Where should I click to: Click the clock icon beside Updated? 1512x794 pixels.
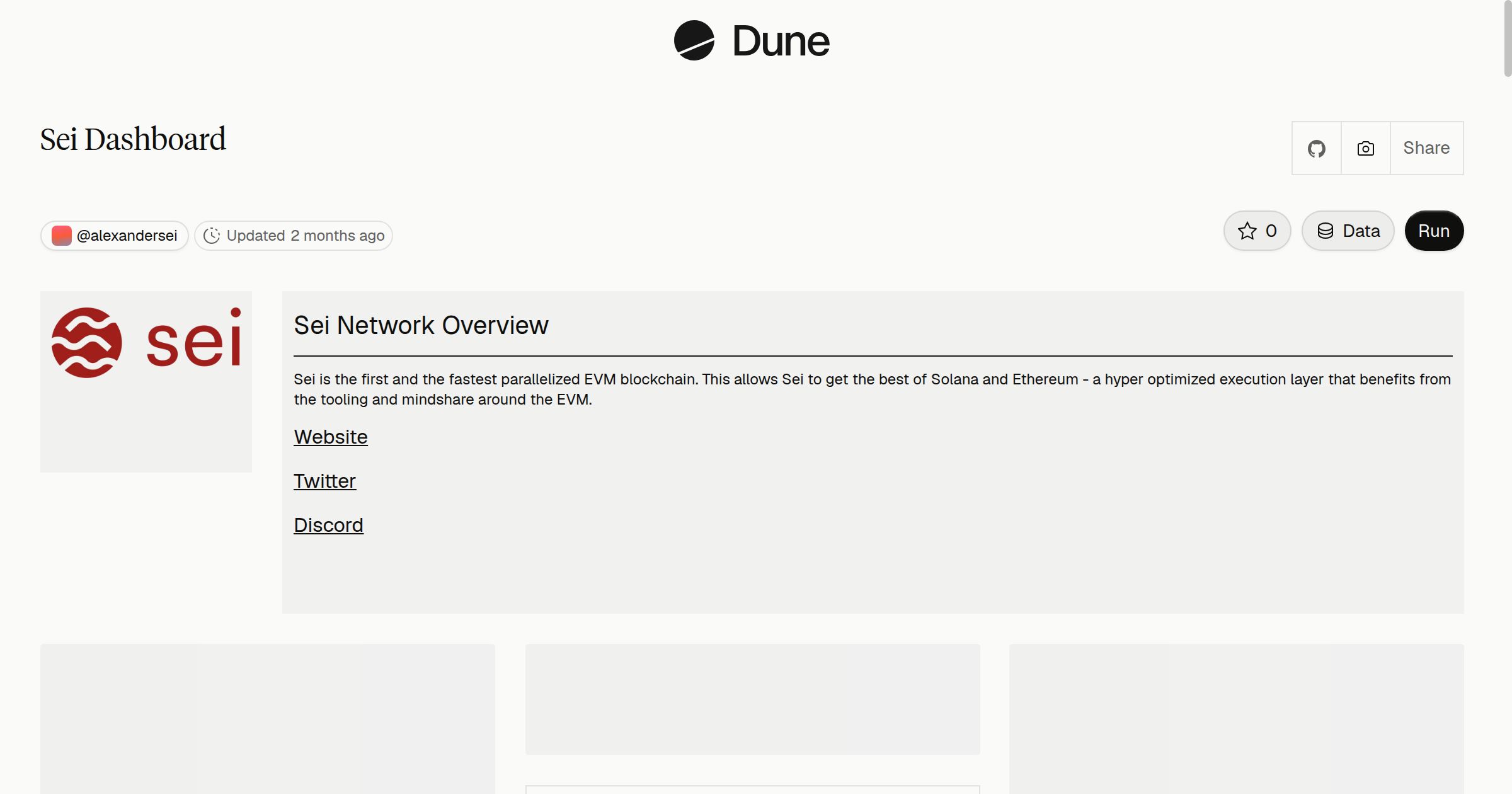click(212, 236)
